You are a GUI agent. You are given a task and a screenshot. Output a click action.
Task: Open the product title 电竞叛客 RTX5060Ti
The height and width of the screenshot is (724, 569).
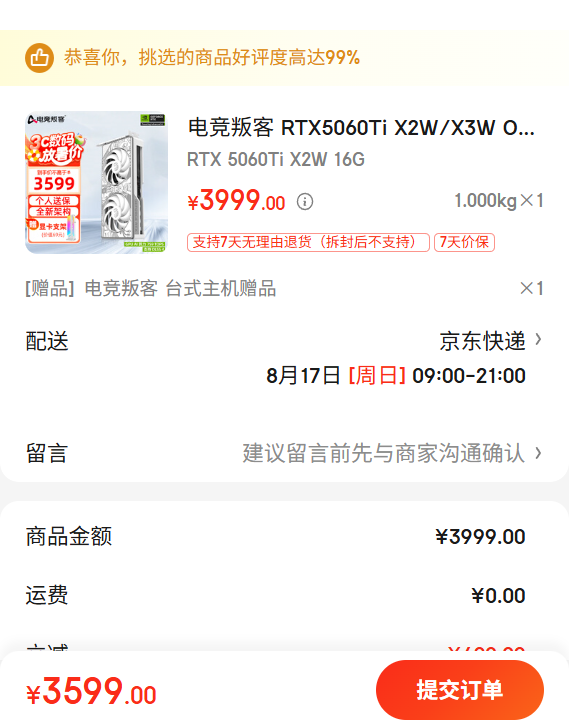click(x=361, y=127)
